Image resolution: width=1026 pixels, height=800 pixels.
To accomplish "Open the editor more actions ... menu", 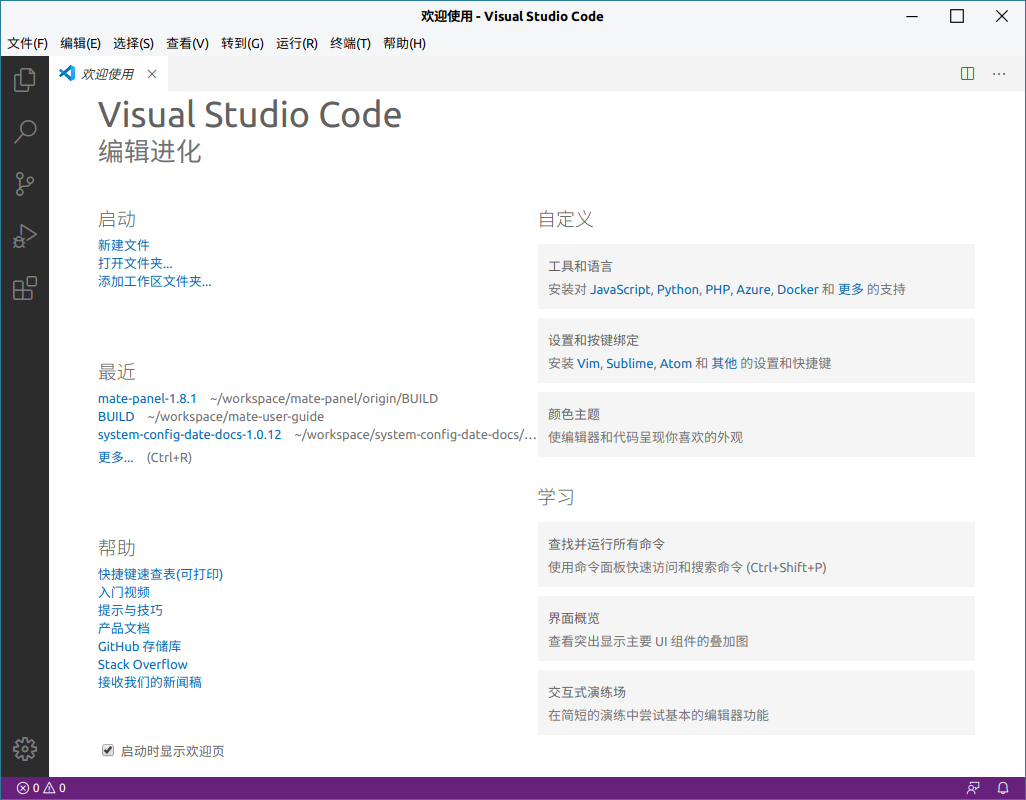I will point(998,73).
